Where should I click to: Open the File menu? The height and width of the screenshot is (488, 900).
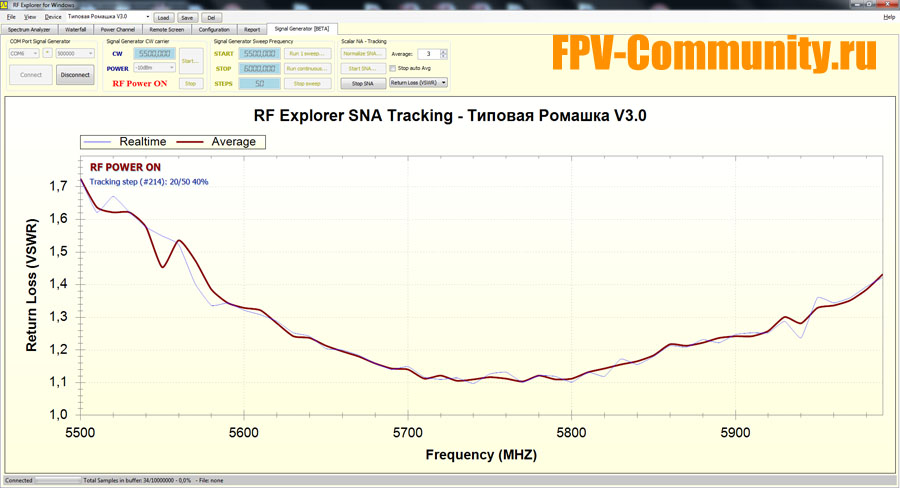point(11,17)
